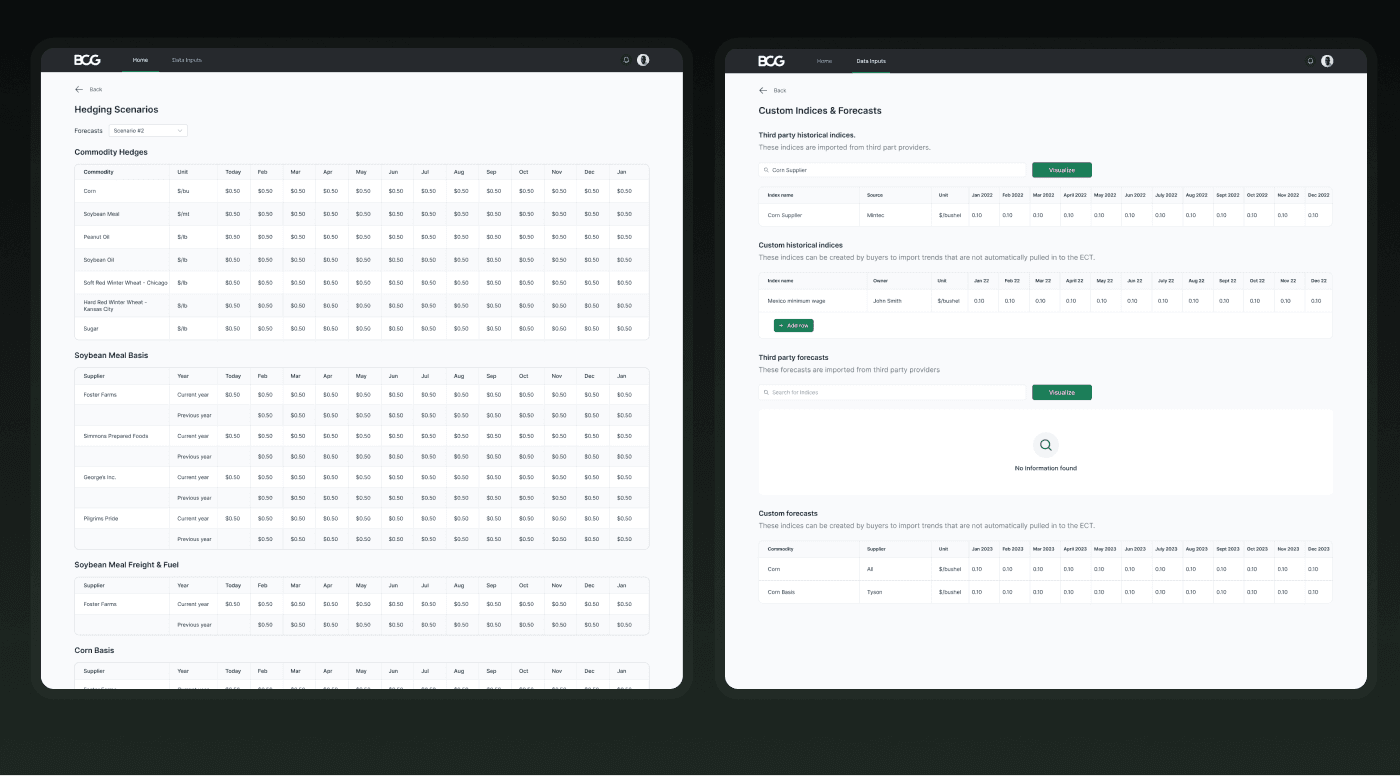Click the Back link on Custom Indices page
The width and height of the screenshot is (1400, 776).
780,90
